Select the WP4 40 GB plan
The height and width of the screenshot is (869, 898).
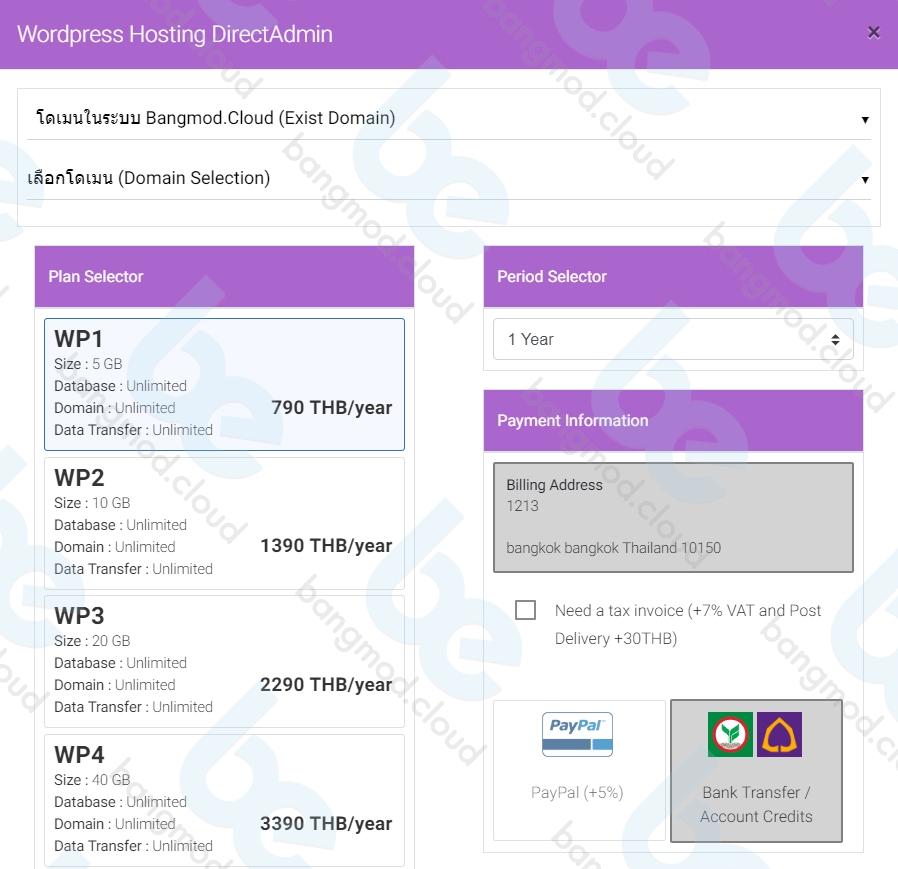pos(224,800)
